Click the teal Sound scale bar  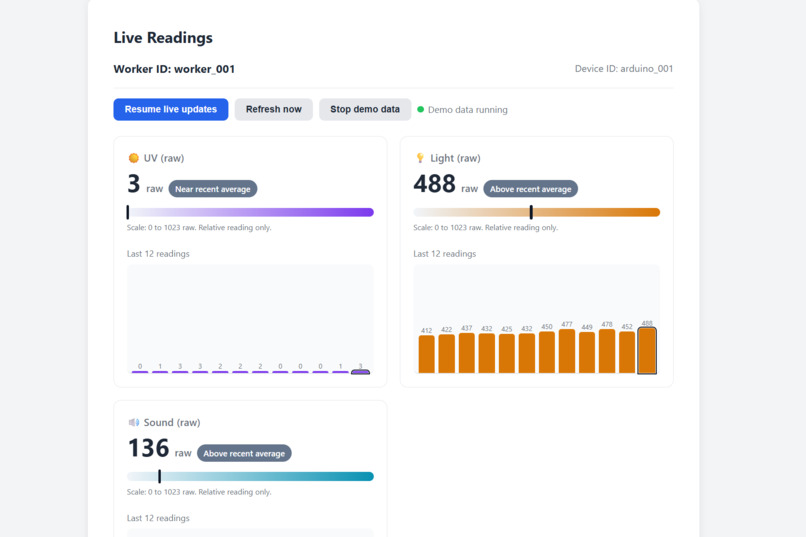pyautogui.click(x=250, y=476)
